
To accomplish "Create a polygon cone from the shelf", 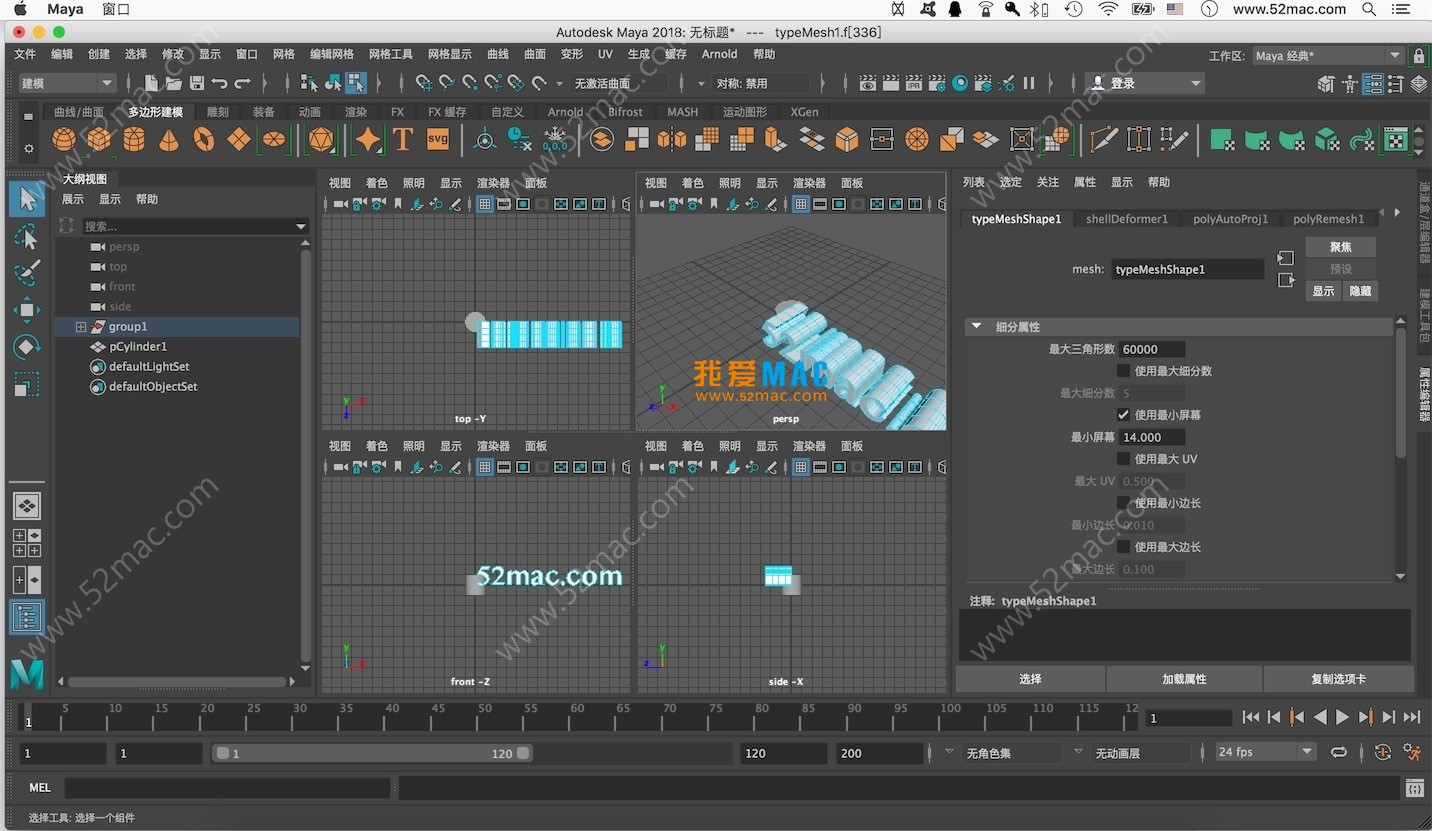I will point(169,140).
